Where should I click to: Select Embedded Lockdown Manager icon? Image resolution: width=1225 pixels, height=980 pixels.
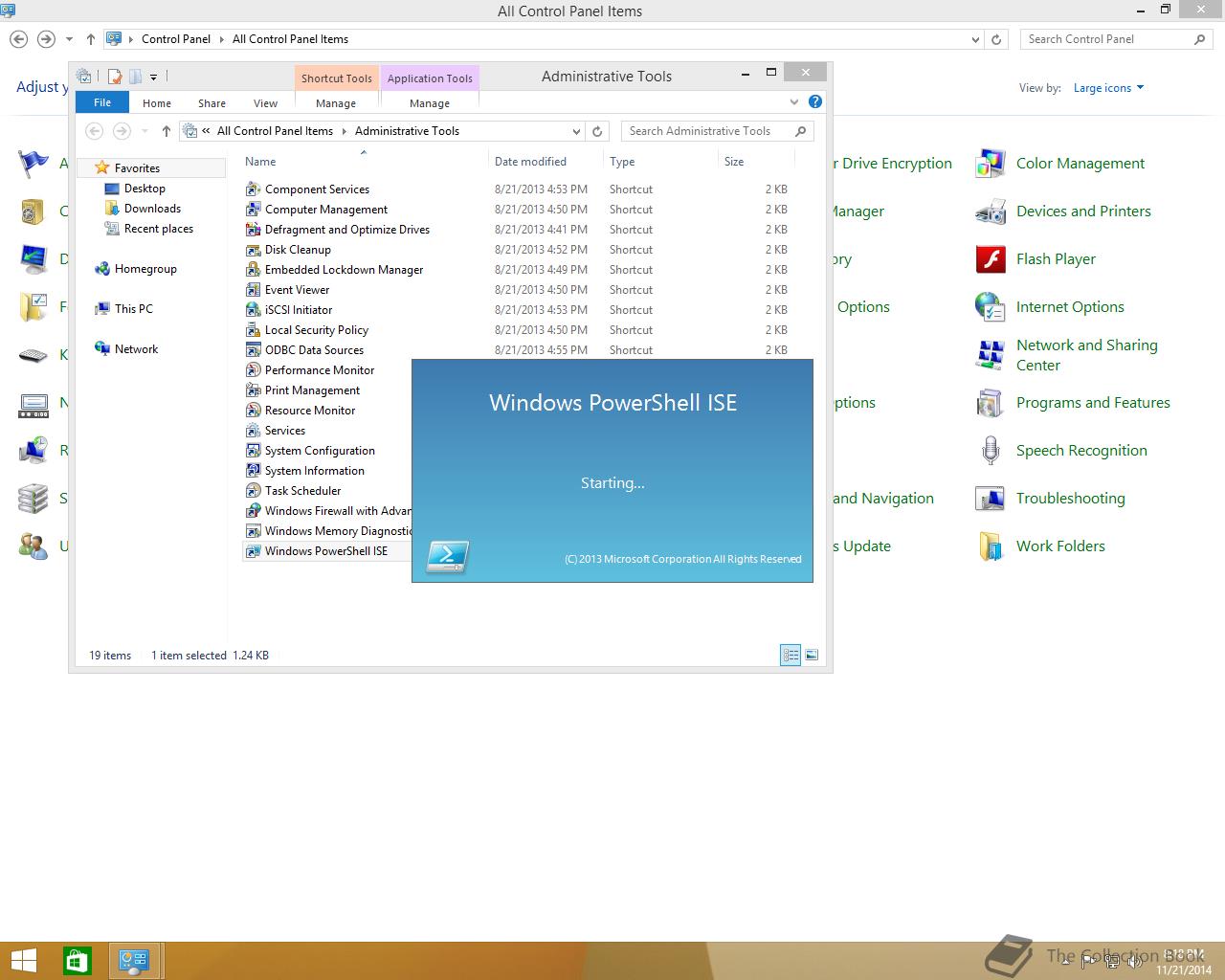pyautogui.click(x=253, y=270)
